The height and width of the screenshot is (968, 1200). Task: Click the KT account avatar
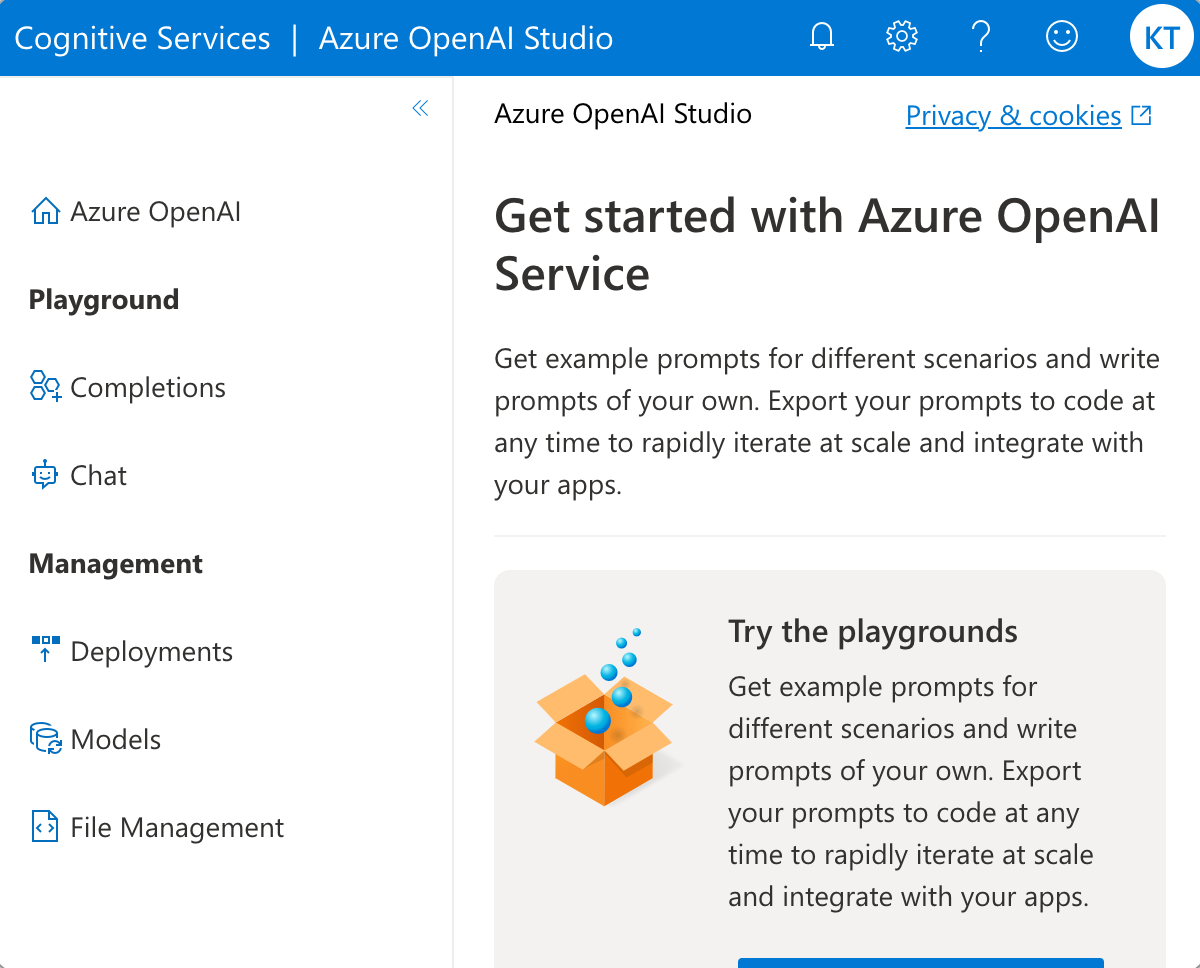coord(1161,38)
